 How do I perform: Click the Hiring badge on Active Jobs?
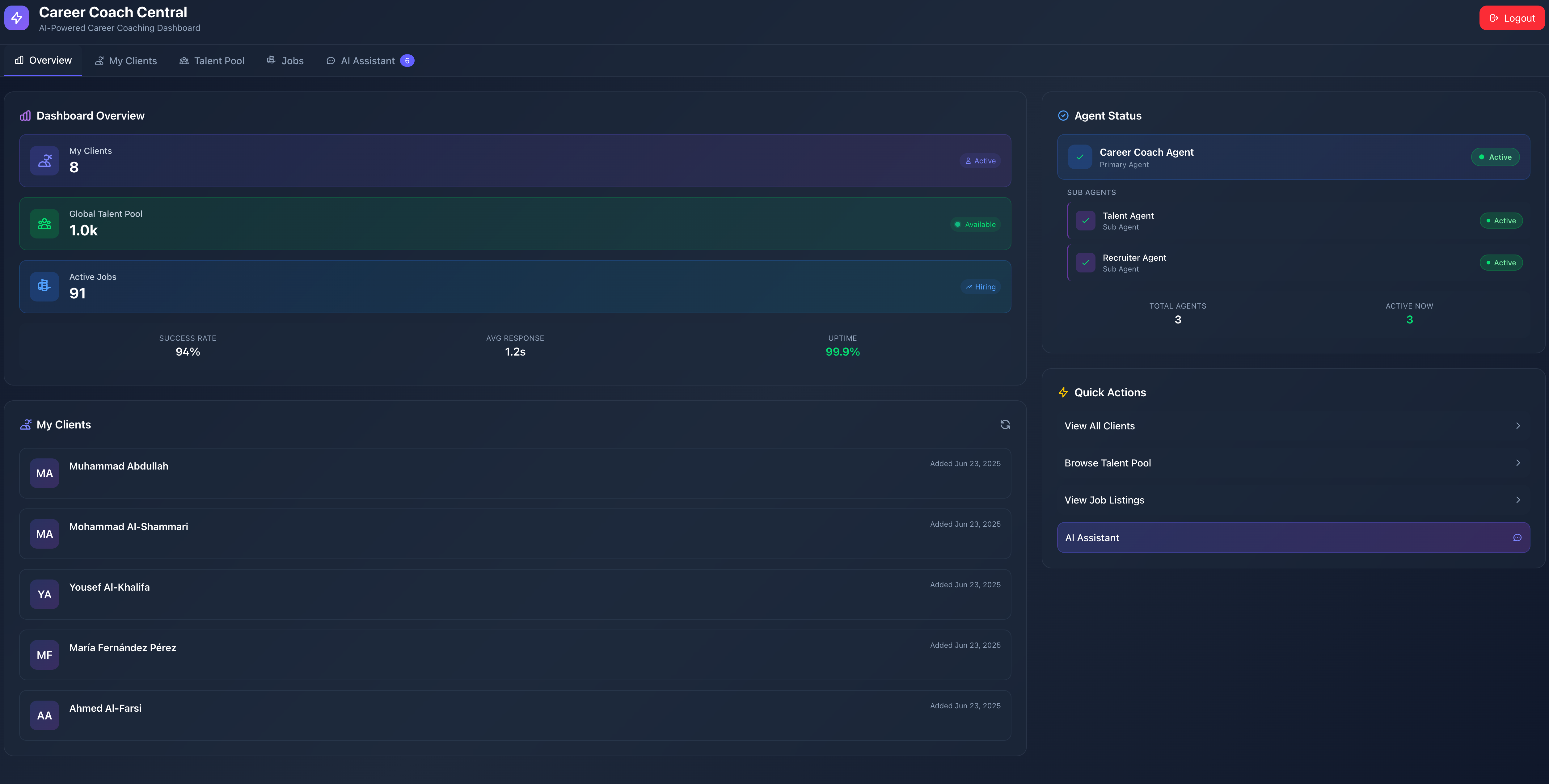[981, 287]
